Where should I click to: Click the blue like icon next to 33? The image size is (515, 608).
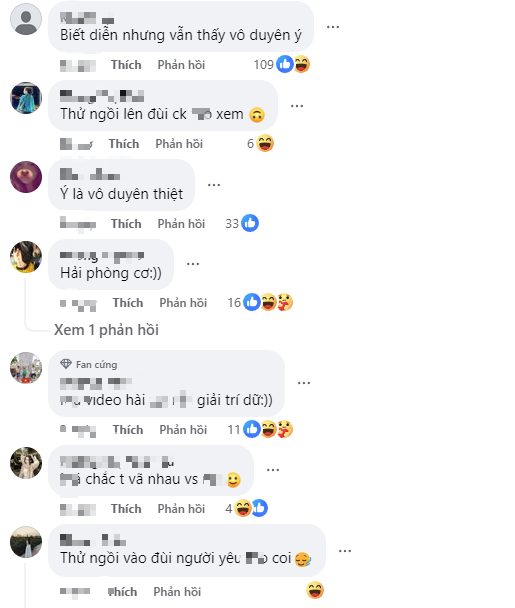250,223
